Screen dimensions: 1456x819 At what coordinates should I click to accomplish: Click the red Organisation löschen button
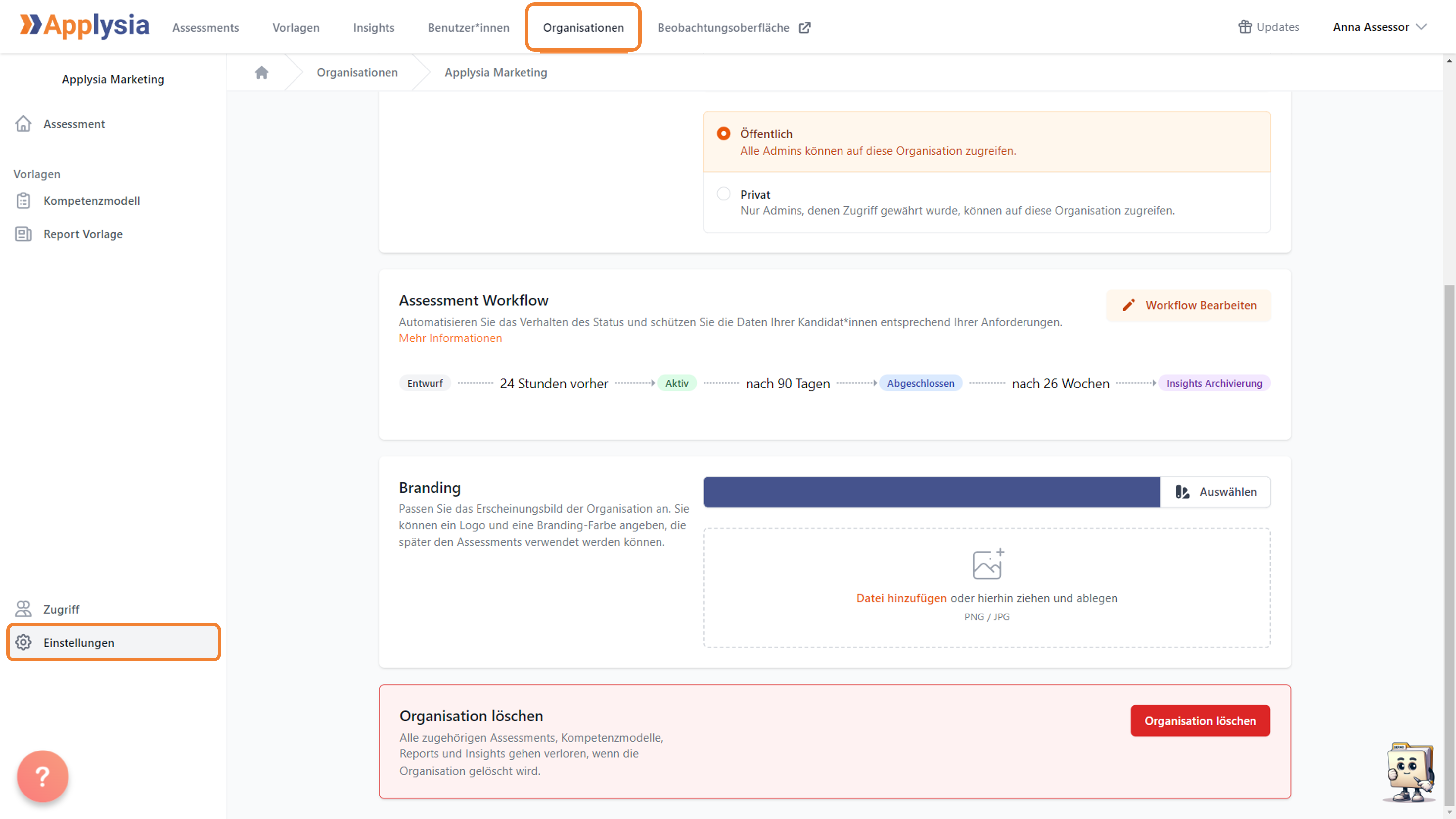coord(1200,721)
